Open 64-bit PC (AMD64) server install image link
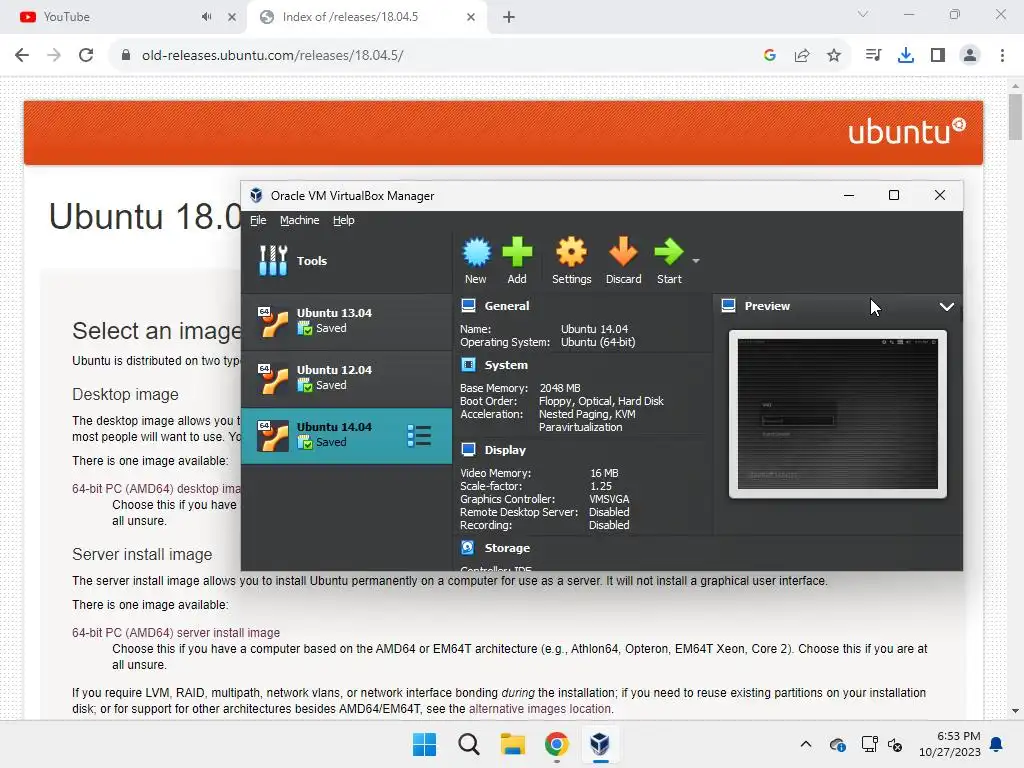This screenshot has height=768, width=1024. click(176, 633)
